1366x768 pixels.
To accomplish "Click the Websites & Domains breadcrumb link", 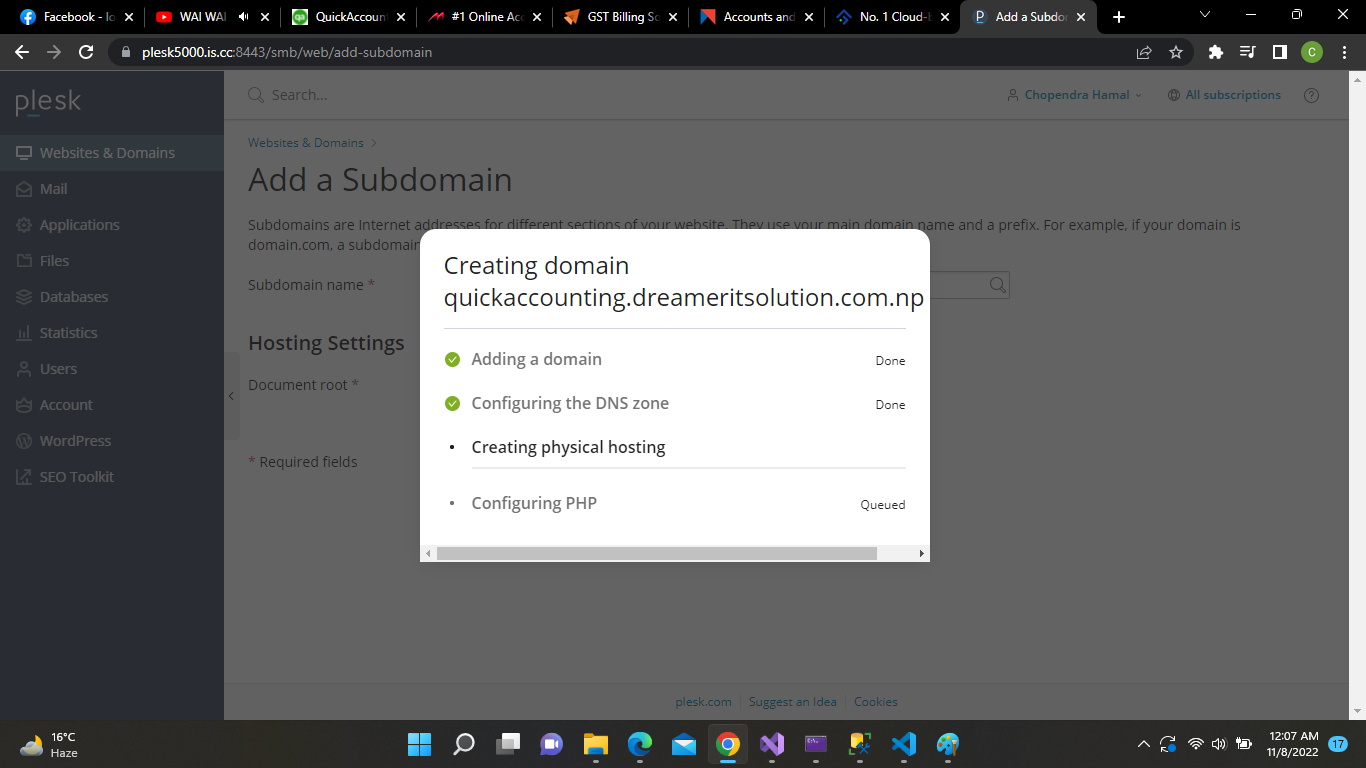I will click(305, 143).
